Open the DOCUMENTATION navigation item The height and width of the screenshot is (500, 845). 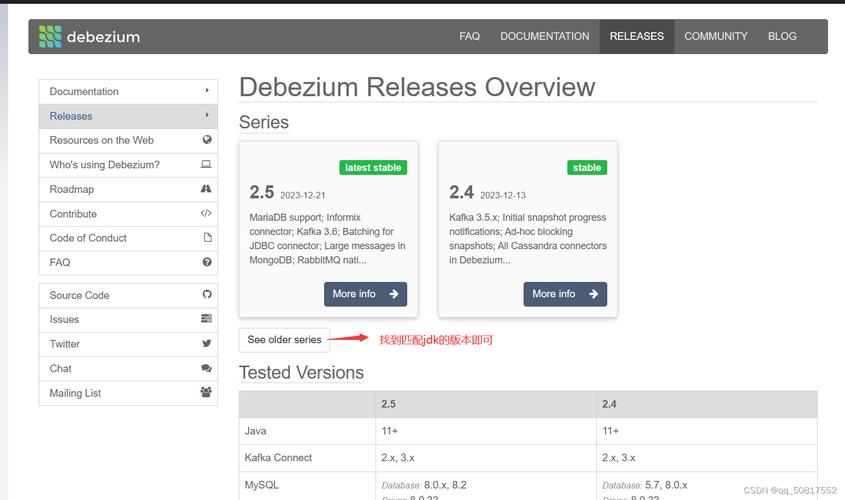coord(544,36)
